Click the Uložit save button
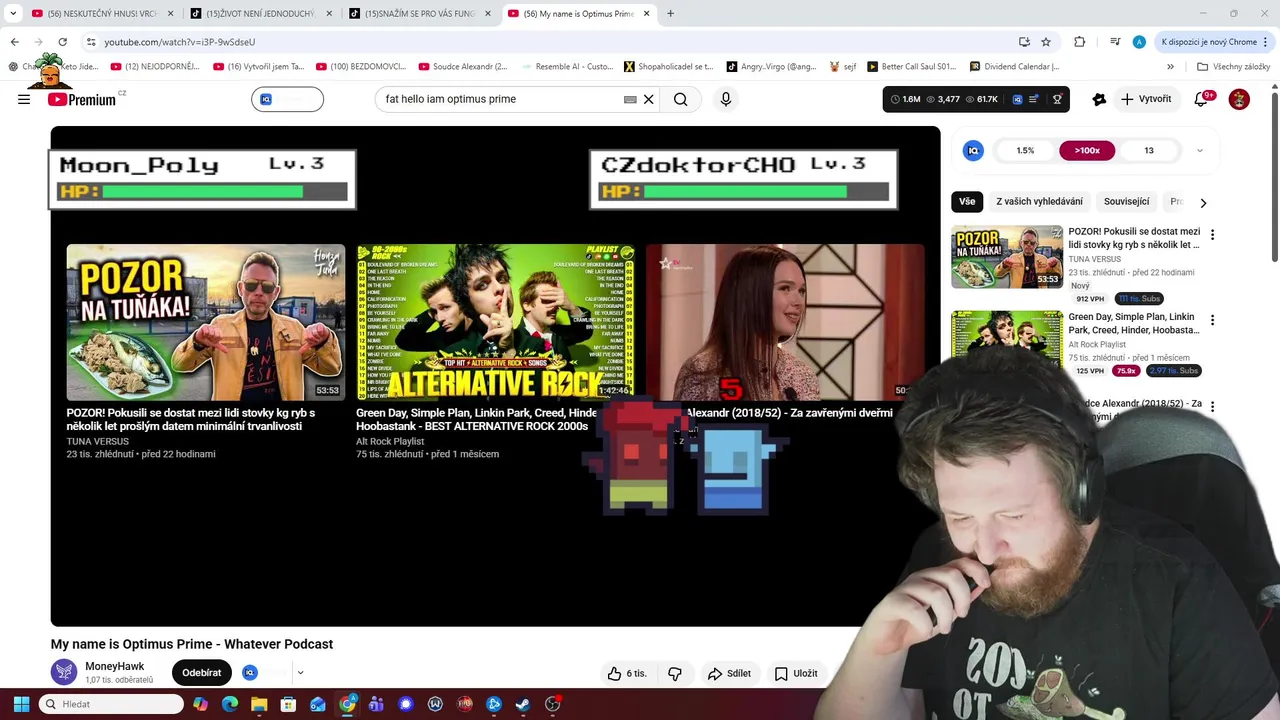The height and width of the screenshot is (720, 1280). 796,673
